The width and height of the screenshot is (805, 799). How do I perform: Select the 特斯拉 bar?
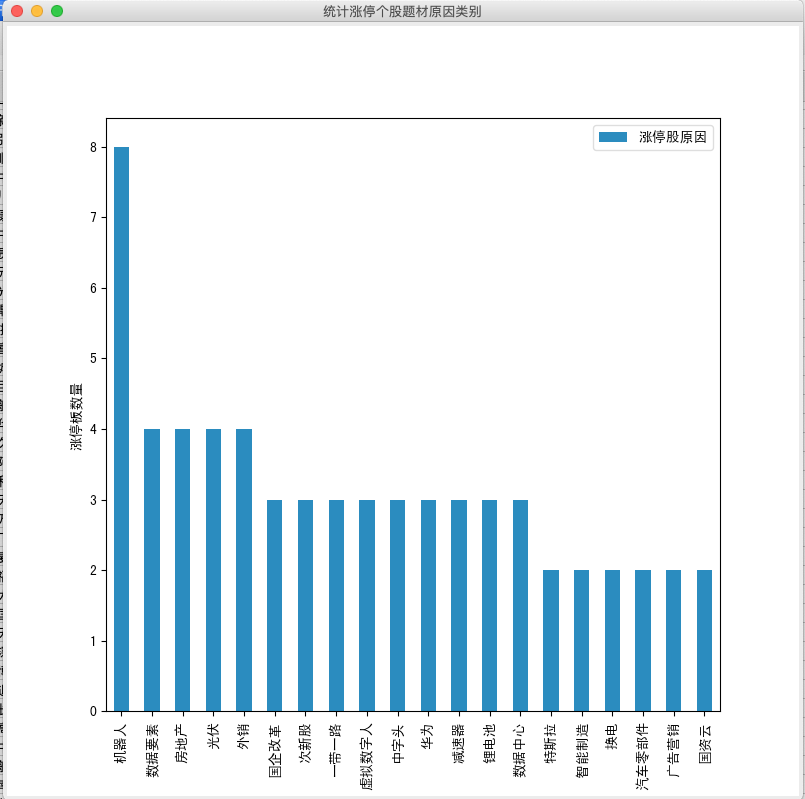coord(551,640)
